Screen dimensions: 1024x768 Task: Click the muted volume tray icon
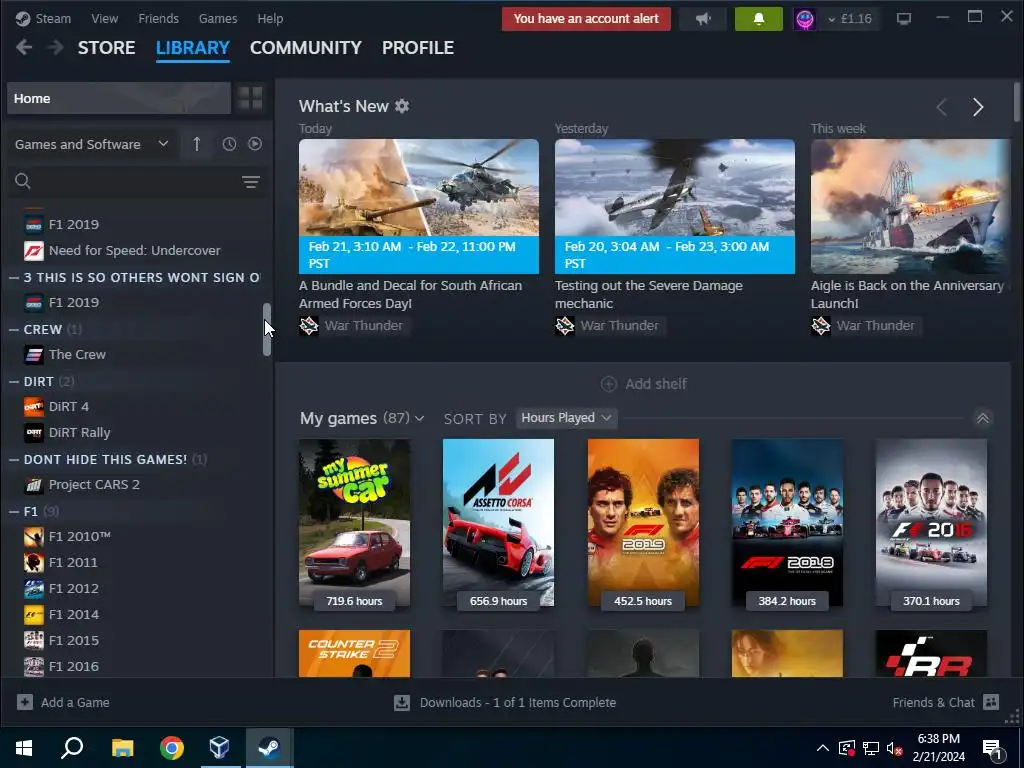click(895, 748)
